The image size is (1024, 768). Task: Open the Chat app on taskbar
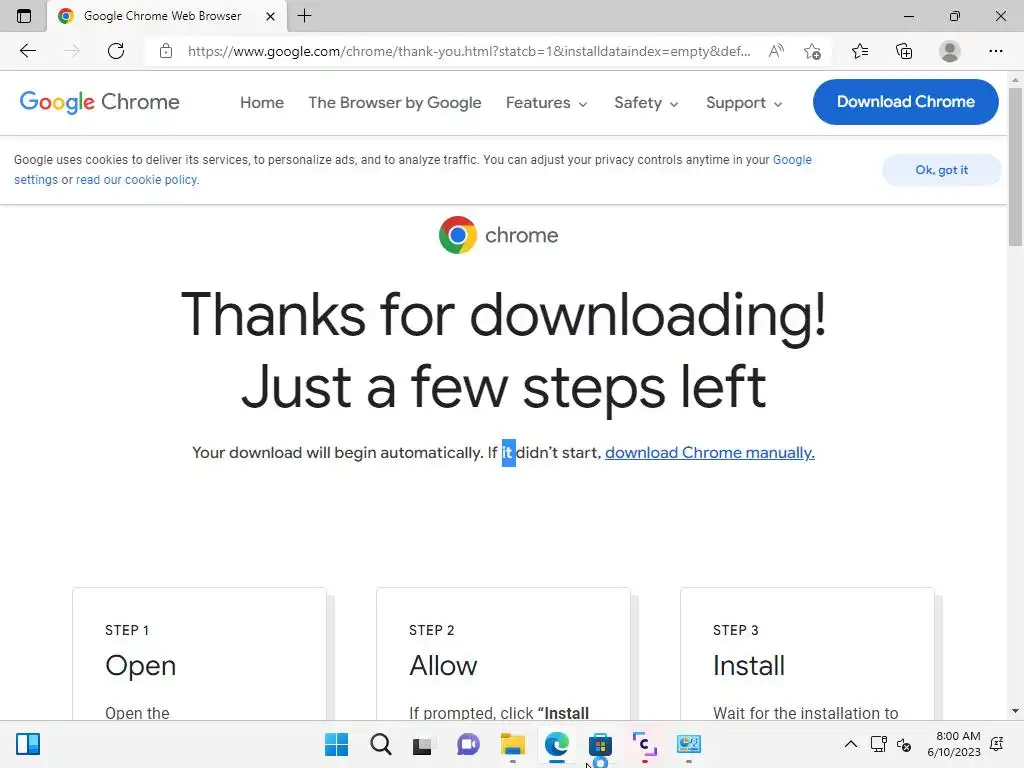coord(468,744)
